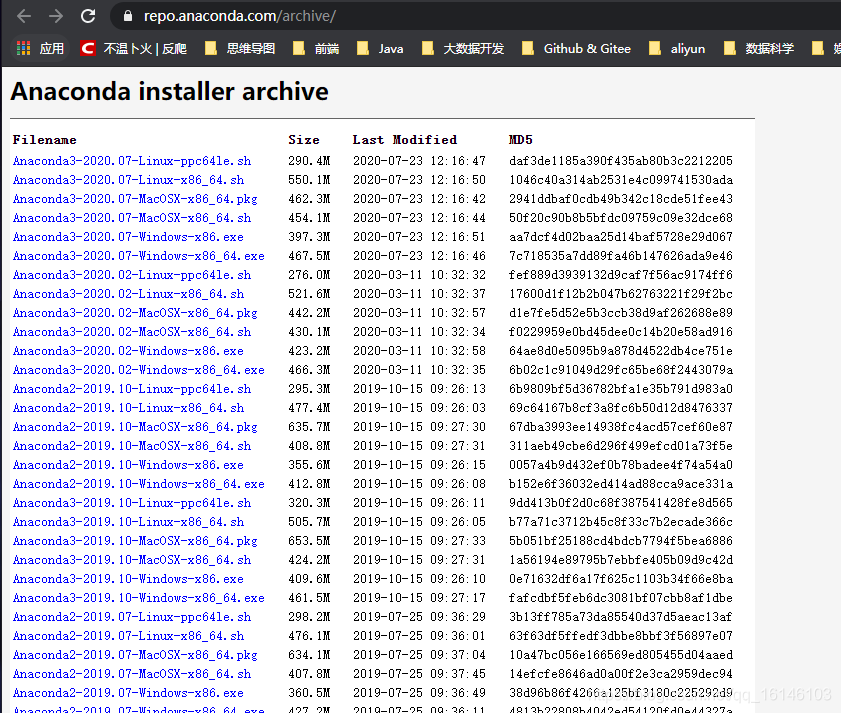
Task: Click MD5 hash 1046c40a314ab2531e4c099741530ada
Action: click(x=621, y=180)
